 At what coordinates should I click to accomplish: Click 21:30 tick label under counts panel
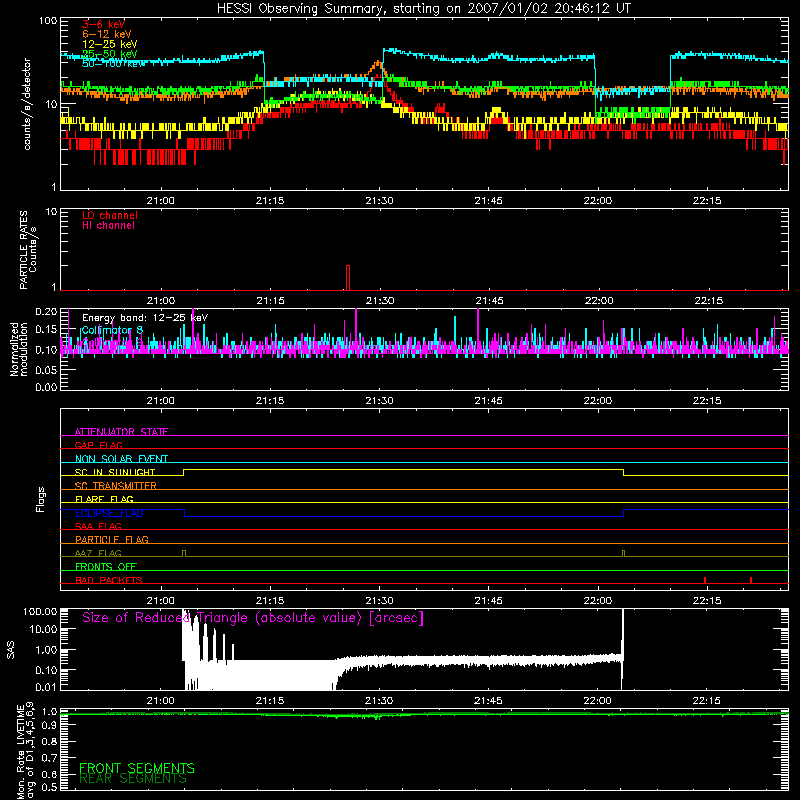pyautogui.click(x=379, y=201)
